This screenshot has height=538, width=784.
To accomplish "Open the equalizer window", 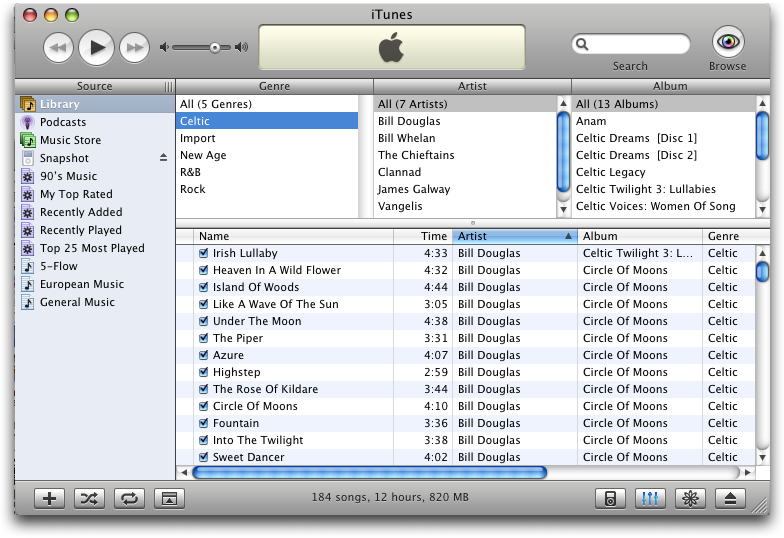I will 650,498.
